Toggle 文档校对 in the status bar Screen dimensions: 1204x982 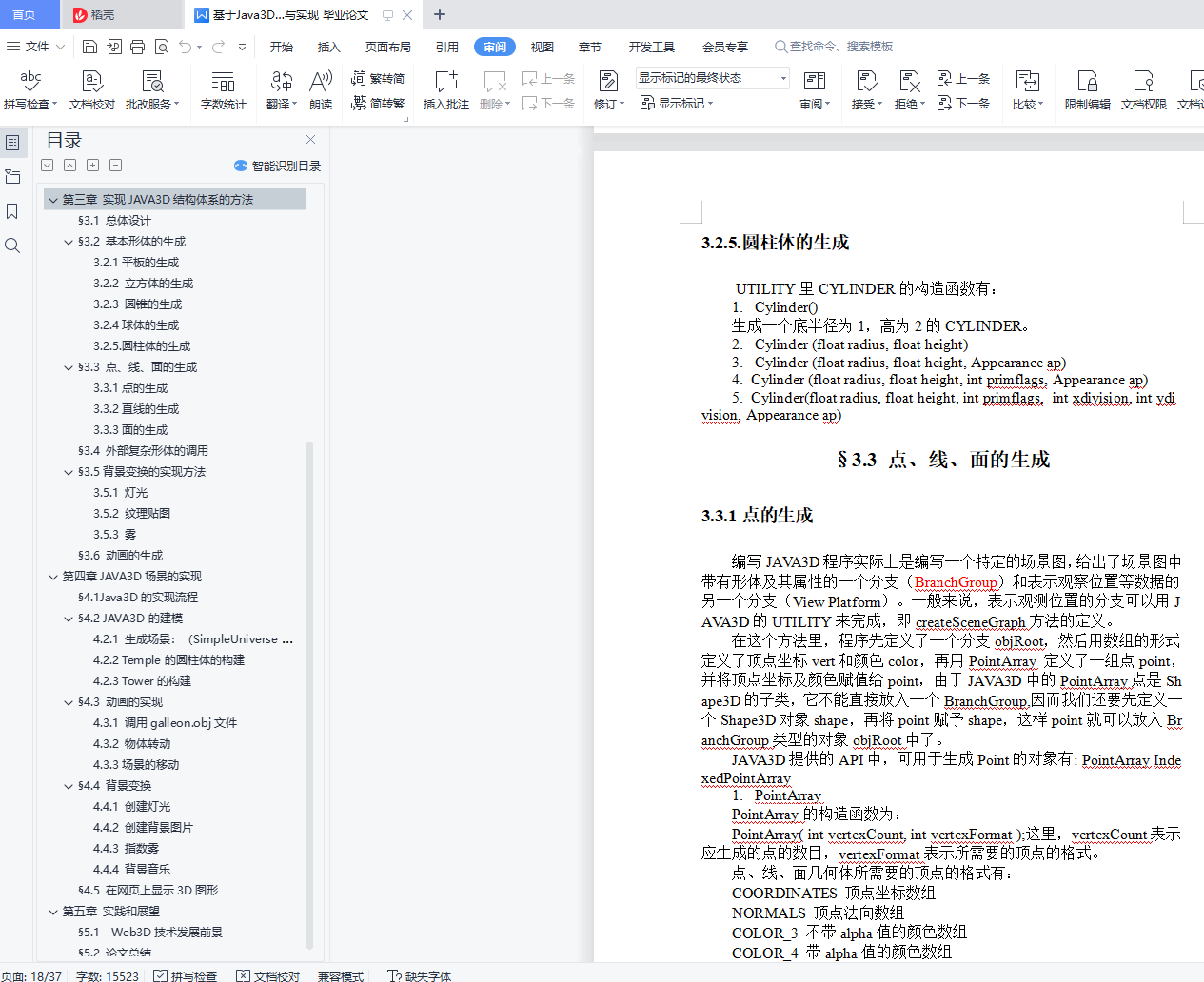268,975
